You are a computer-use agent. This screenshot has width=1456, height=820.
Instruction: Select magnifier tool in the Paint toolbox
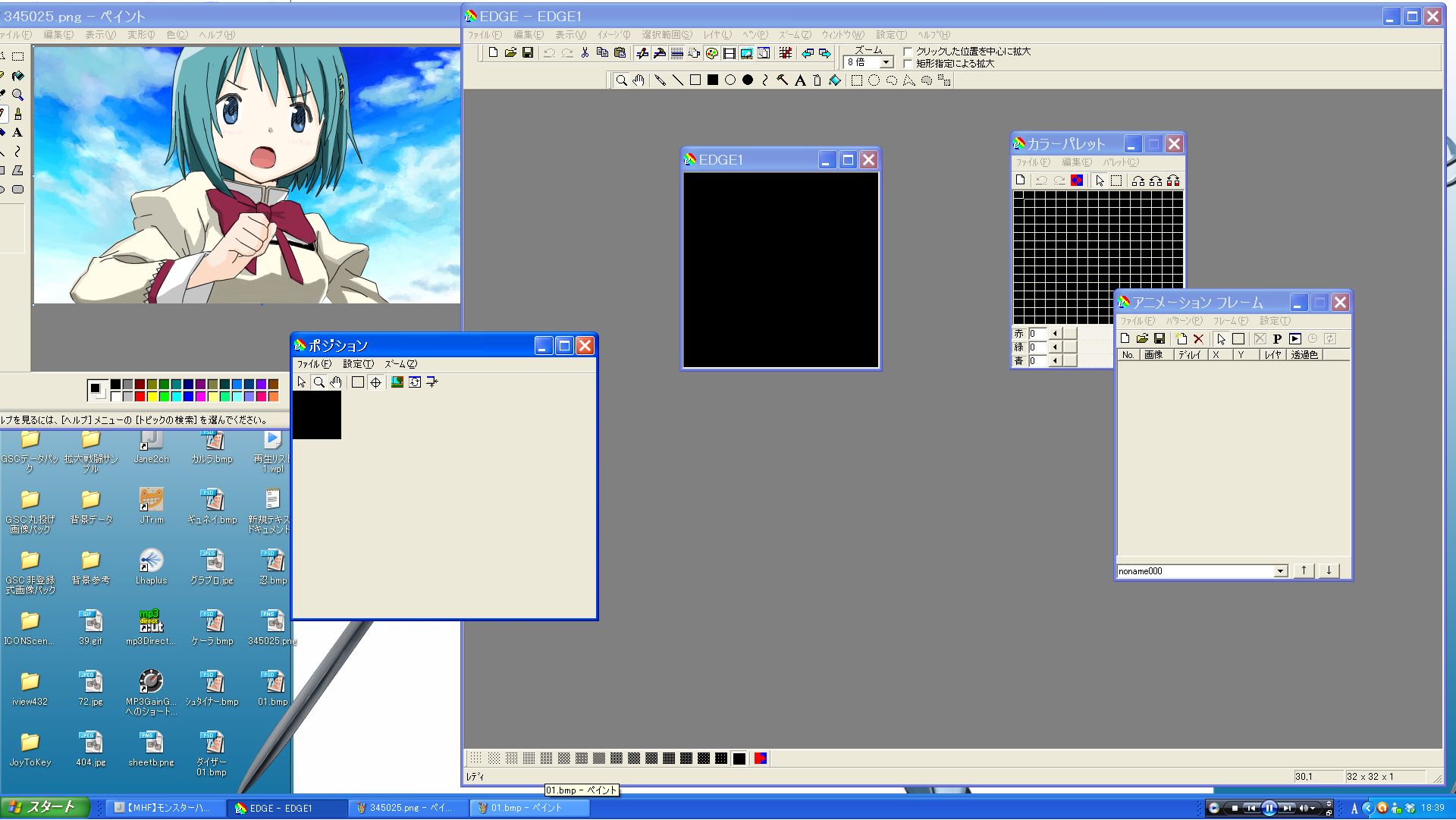tap(17, 95)
